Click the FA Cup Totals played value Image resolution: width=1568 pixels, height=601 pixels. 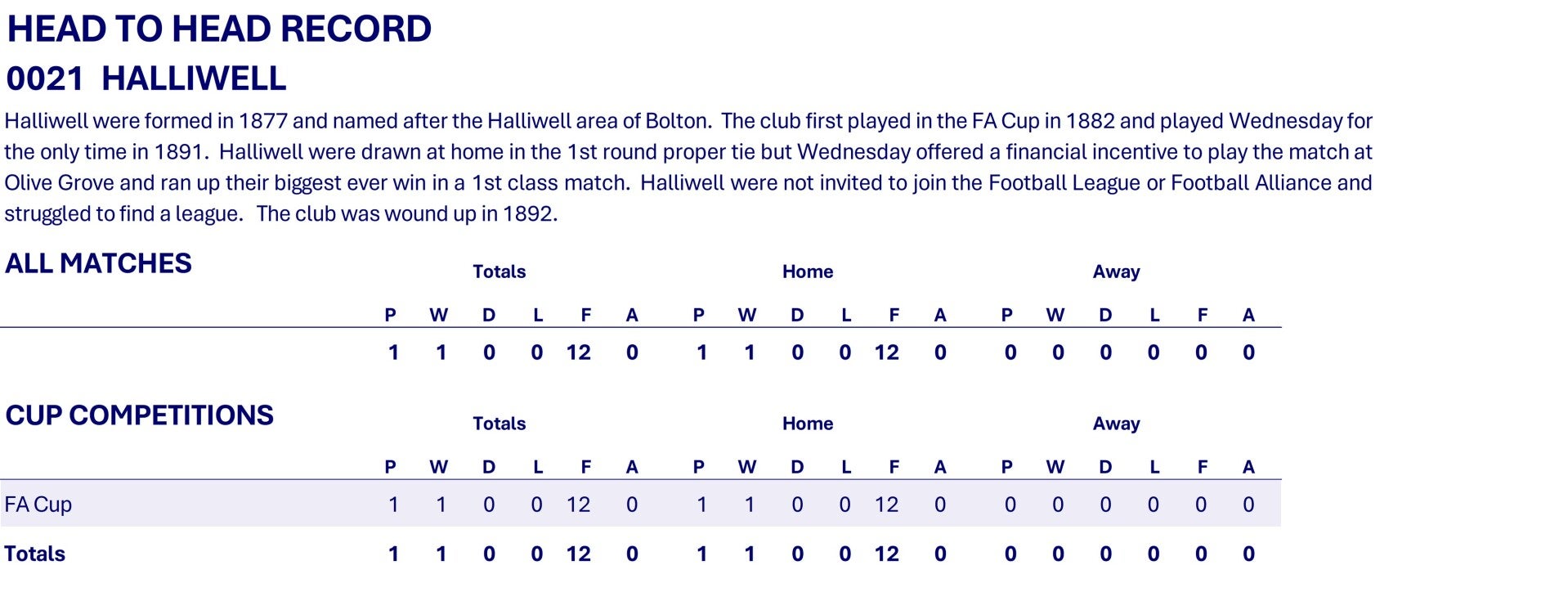click(393, 505)
